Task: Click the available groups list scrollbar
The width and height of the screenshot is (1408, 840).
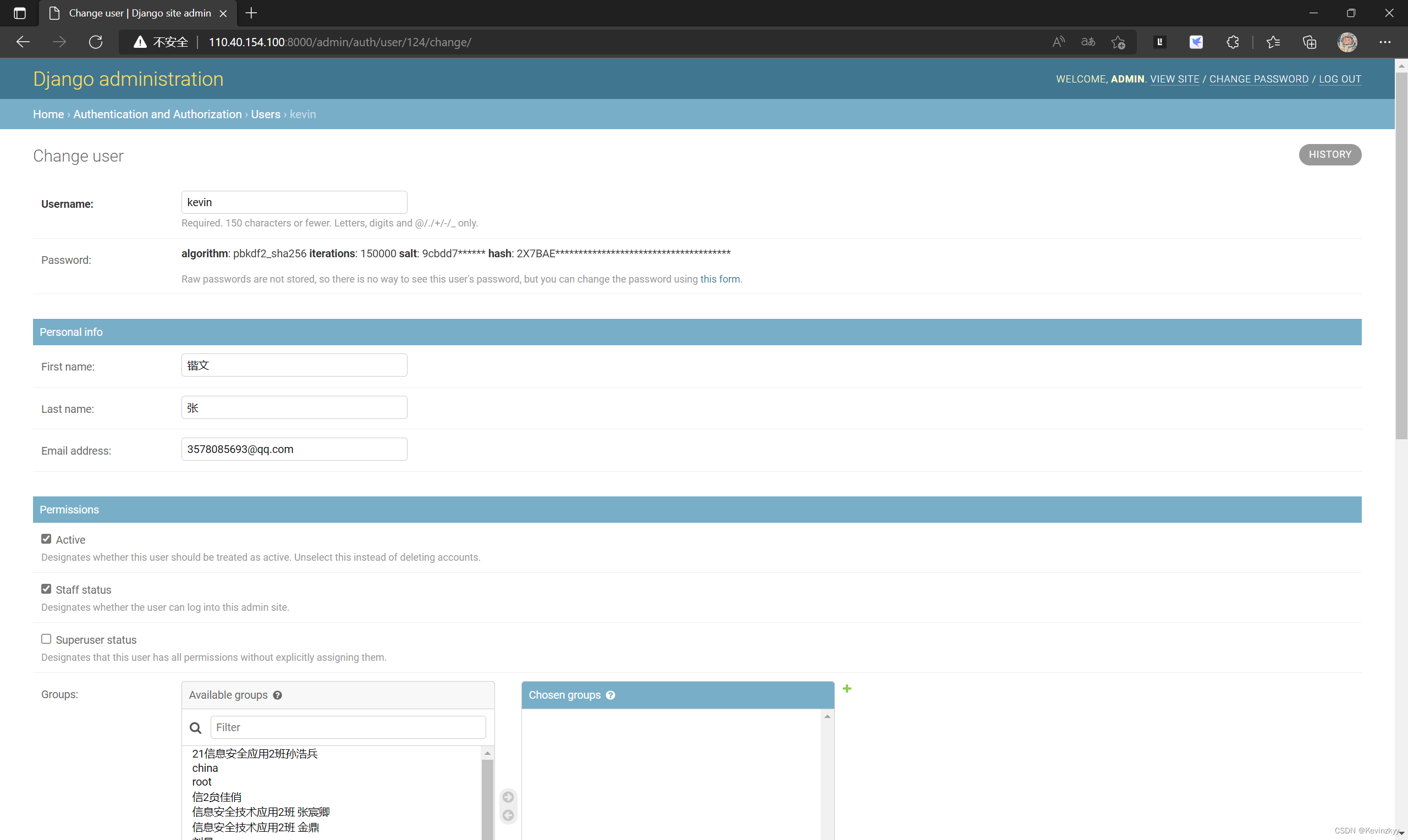Action: [x=487, y=799]
